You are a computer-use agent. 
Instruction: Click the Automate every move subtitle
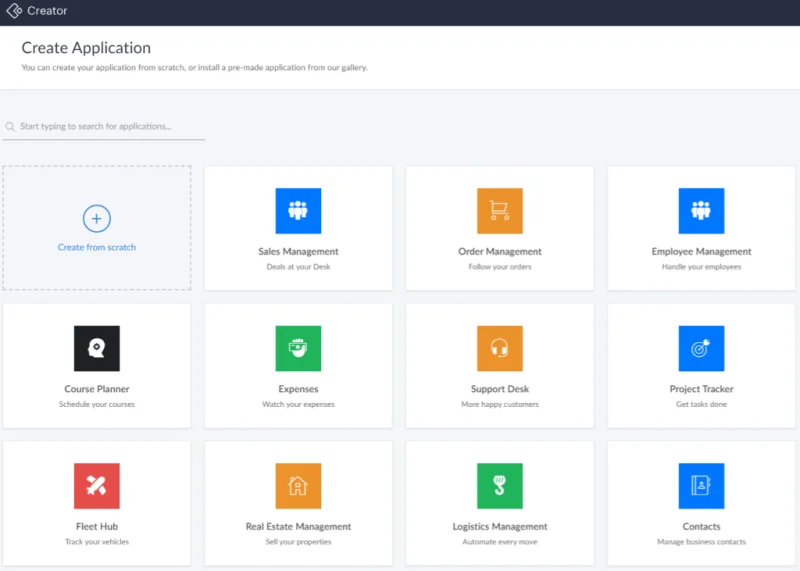tap(500, 542)
